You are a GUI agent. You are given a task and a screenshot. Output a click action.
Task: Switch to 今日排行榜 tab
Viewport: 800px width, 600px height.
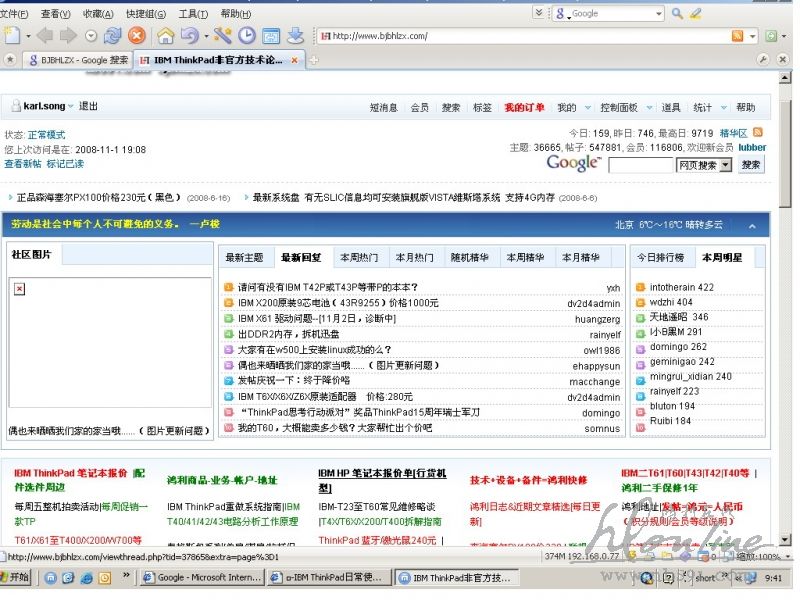pyautogui.click(x=662, y=258)
